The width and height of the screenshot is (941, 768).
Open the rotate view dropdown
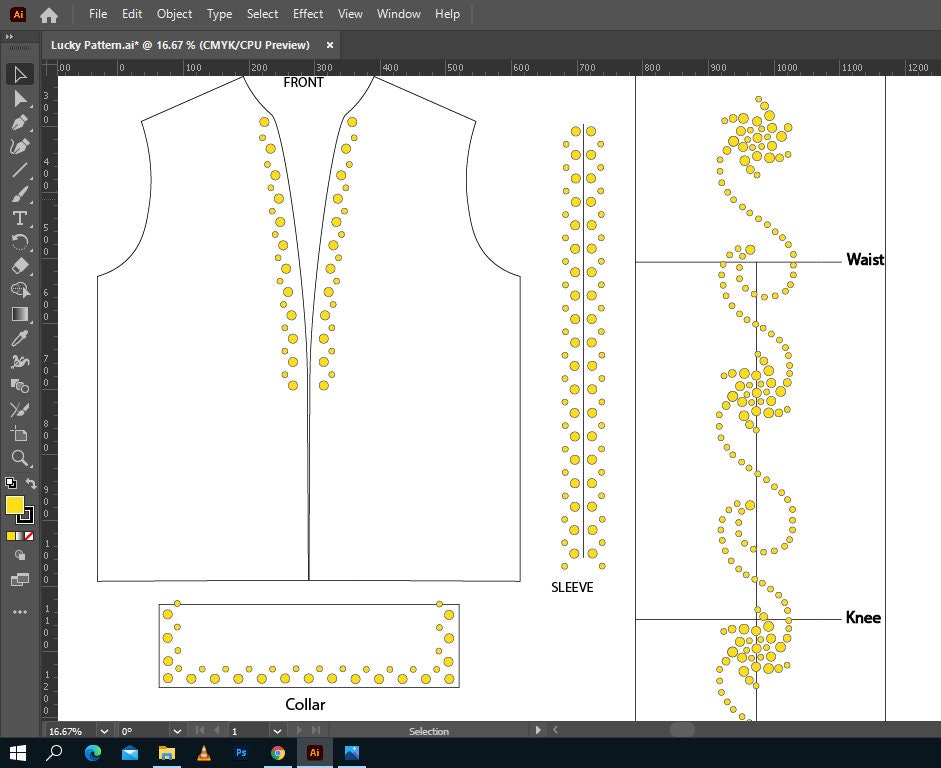[177, 731]
